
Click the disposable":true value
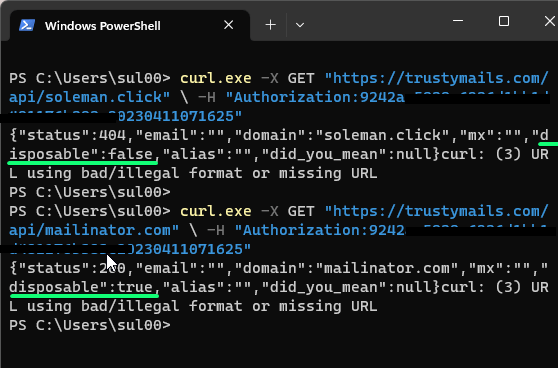[x=81, y=288]
